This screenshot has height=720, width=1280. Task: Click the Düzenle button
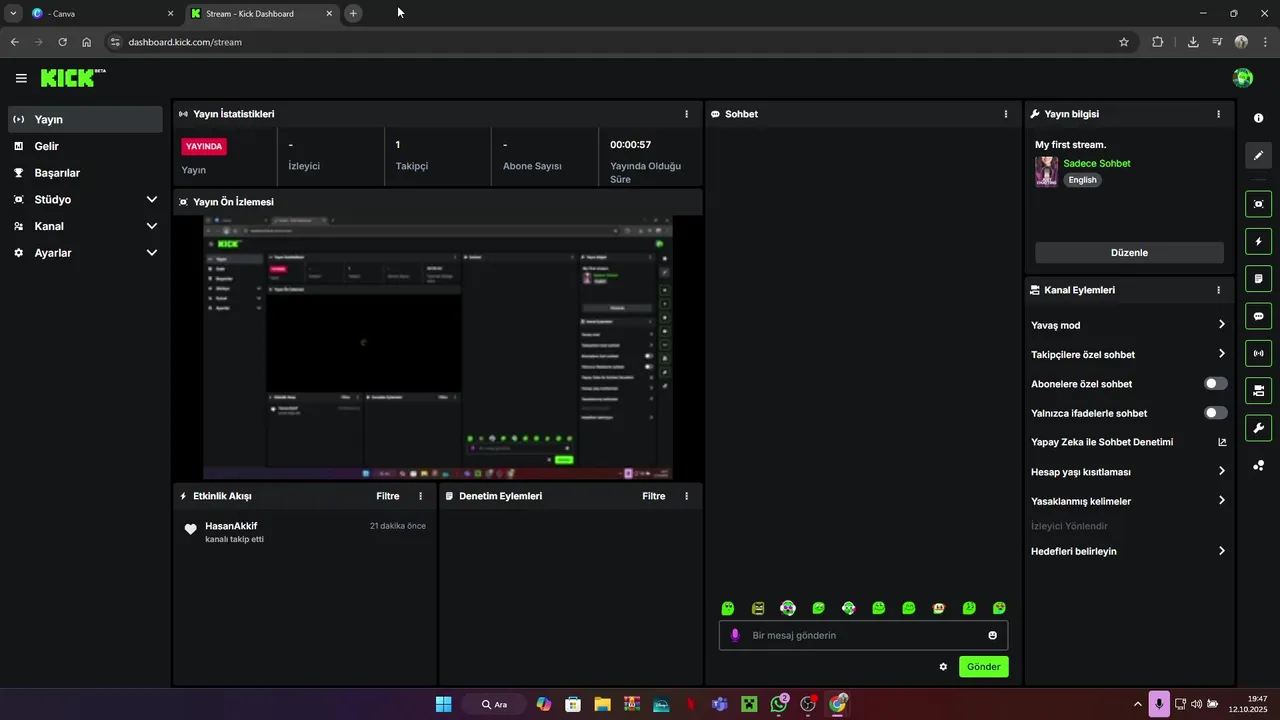point(1129,253)
